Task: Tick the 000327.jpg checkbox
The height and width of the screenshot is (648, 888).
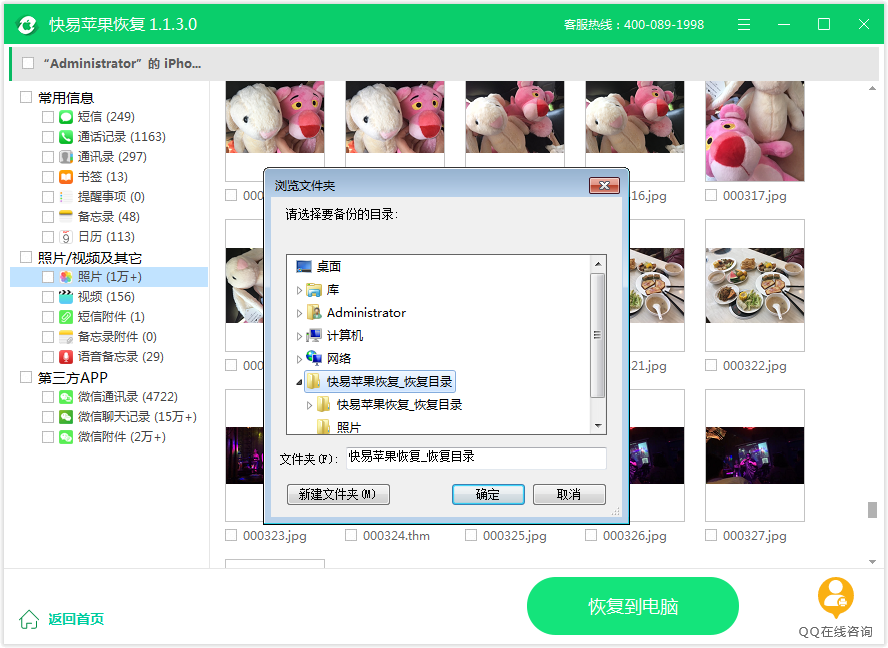Action: pos(711,535)
